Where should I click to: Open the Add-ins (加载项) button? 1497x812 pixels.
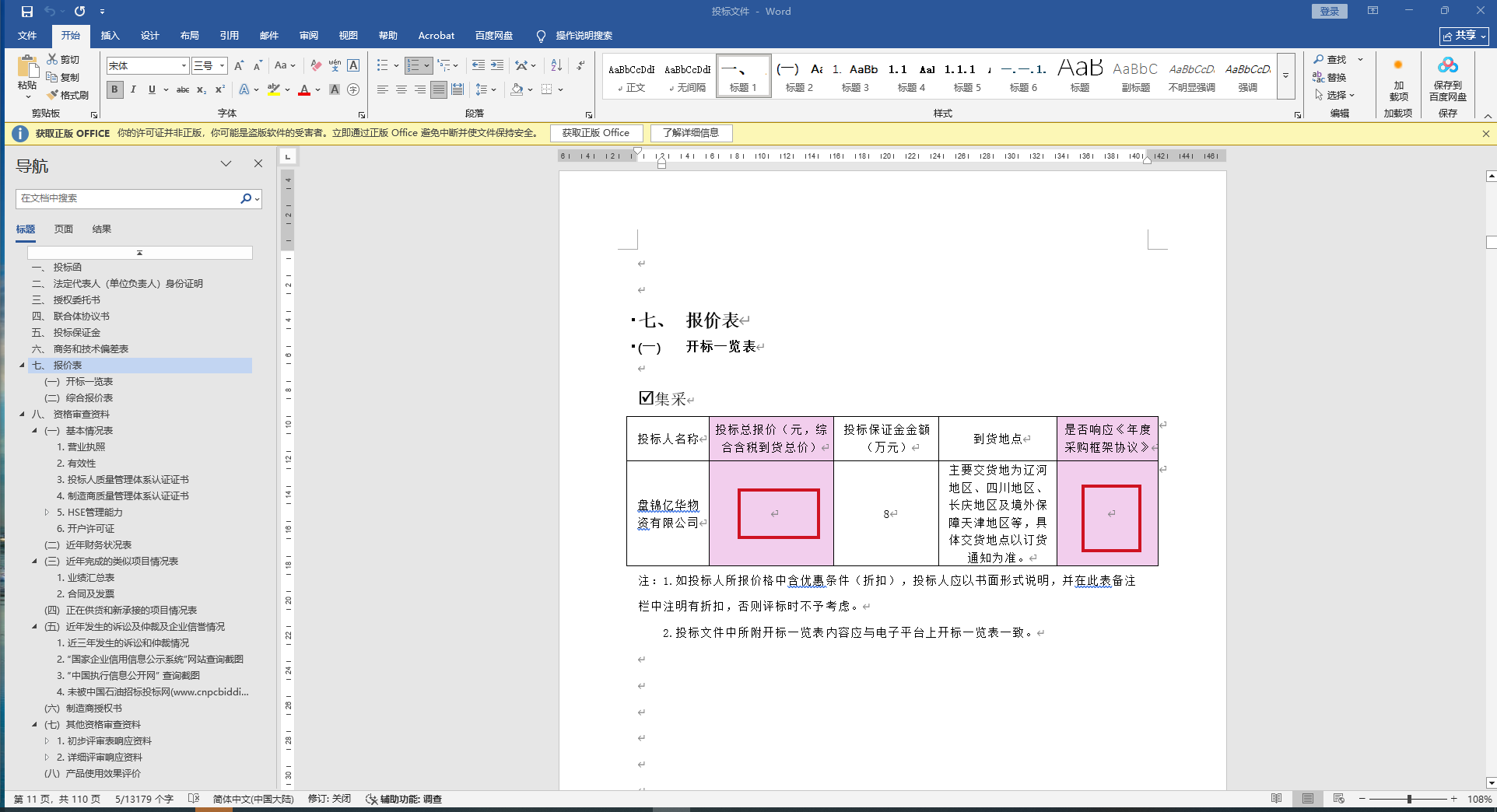point(1398,80)
